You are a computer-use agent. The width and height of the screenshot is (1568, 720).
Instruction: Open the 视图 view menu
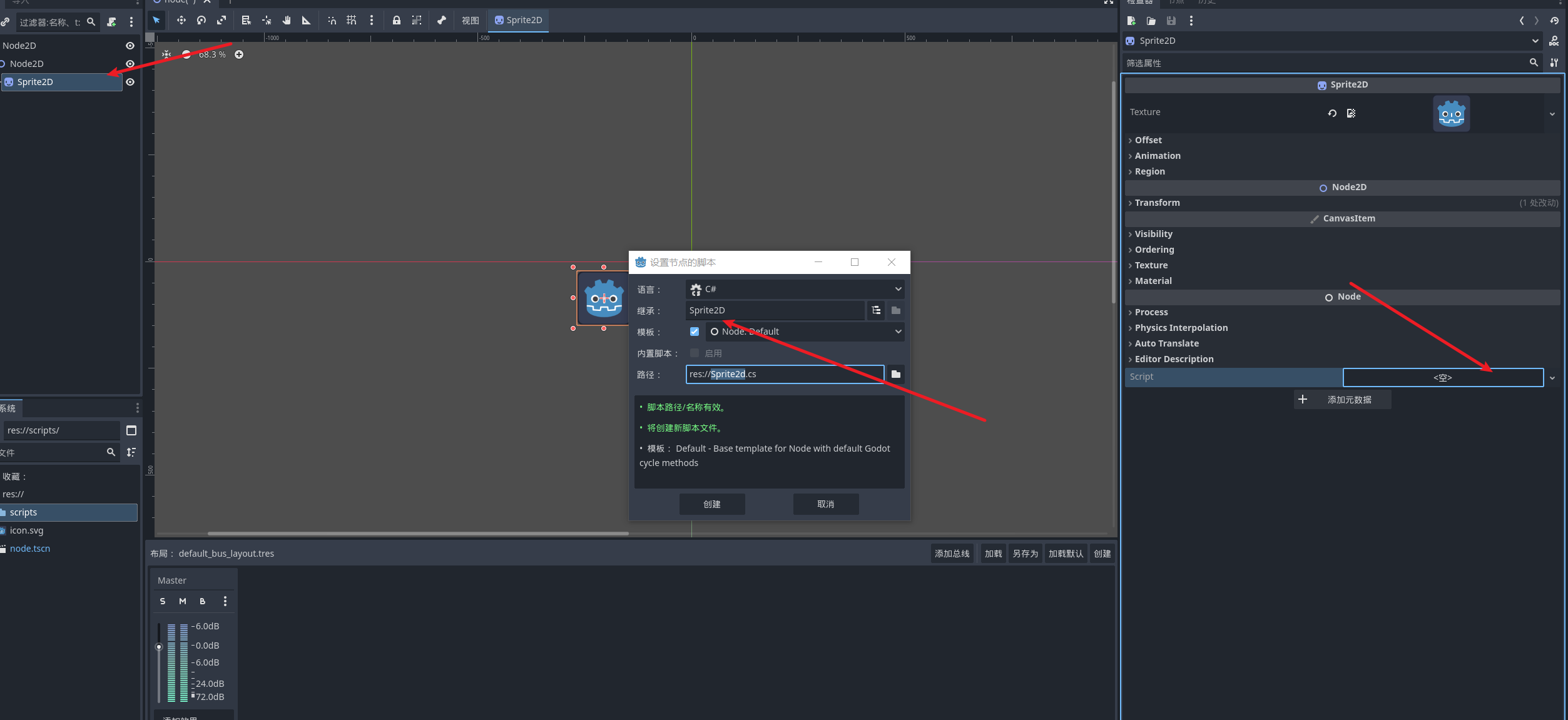click(x=471, y=20)
